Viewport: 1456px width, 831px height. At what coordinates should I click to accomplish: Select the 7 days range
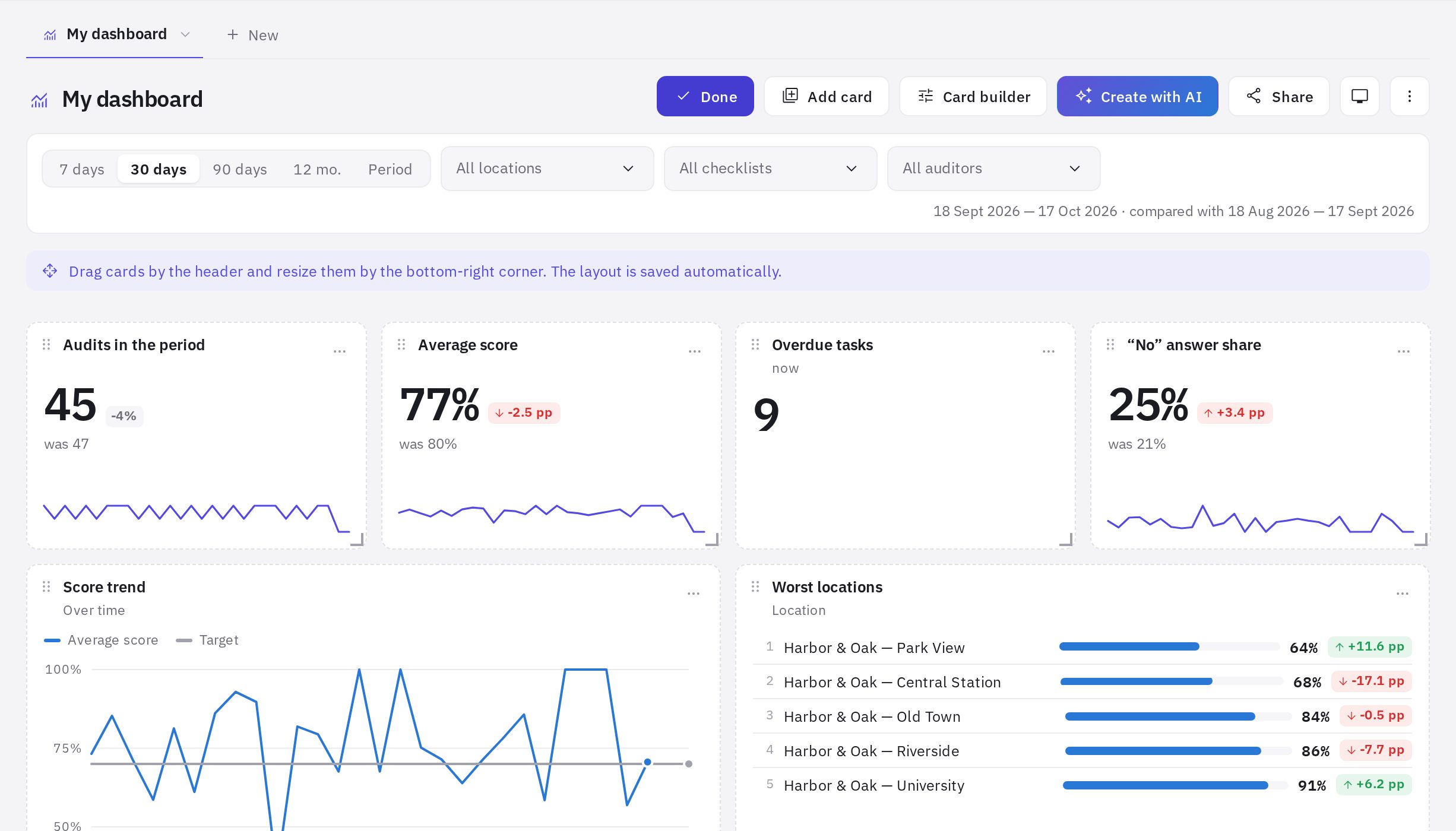pos(82,169)
